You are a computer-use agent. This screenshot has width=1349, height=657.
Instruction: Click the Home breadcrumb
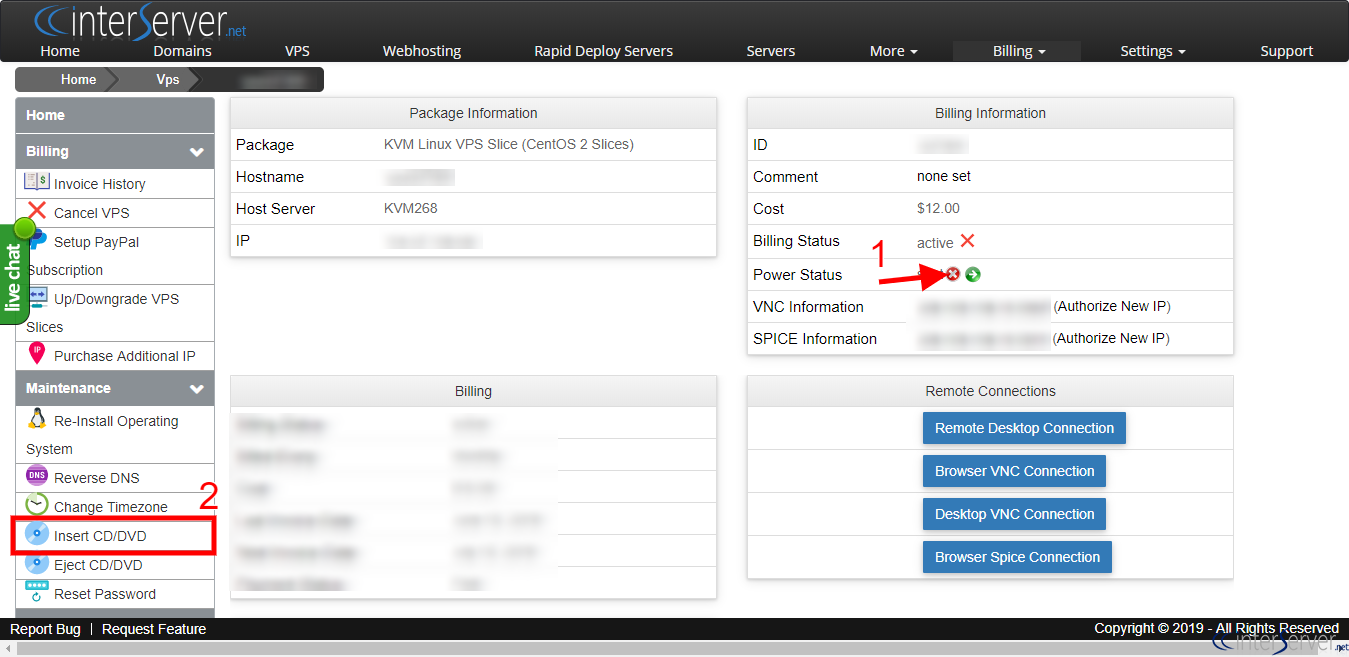click(78, 79)
